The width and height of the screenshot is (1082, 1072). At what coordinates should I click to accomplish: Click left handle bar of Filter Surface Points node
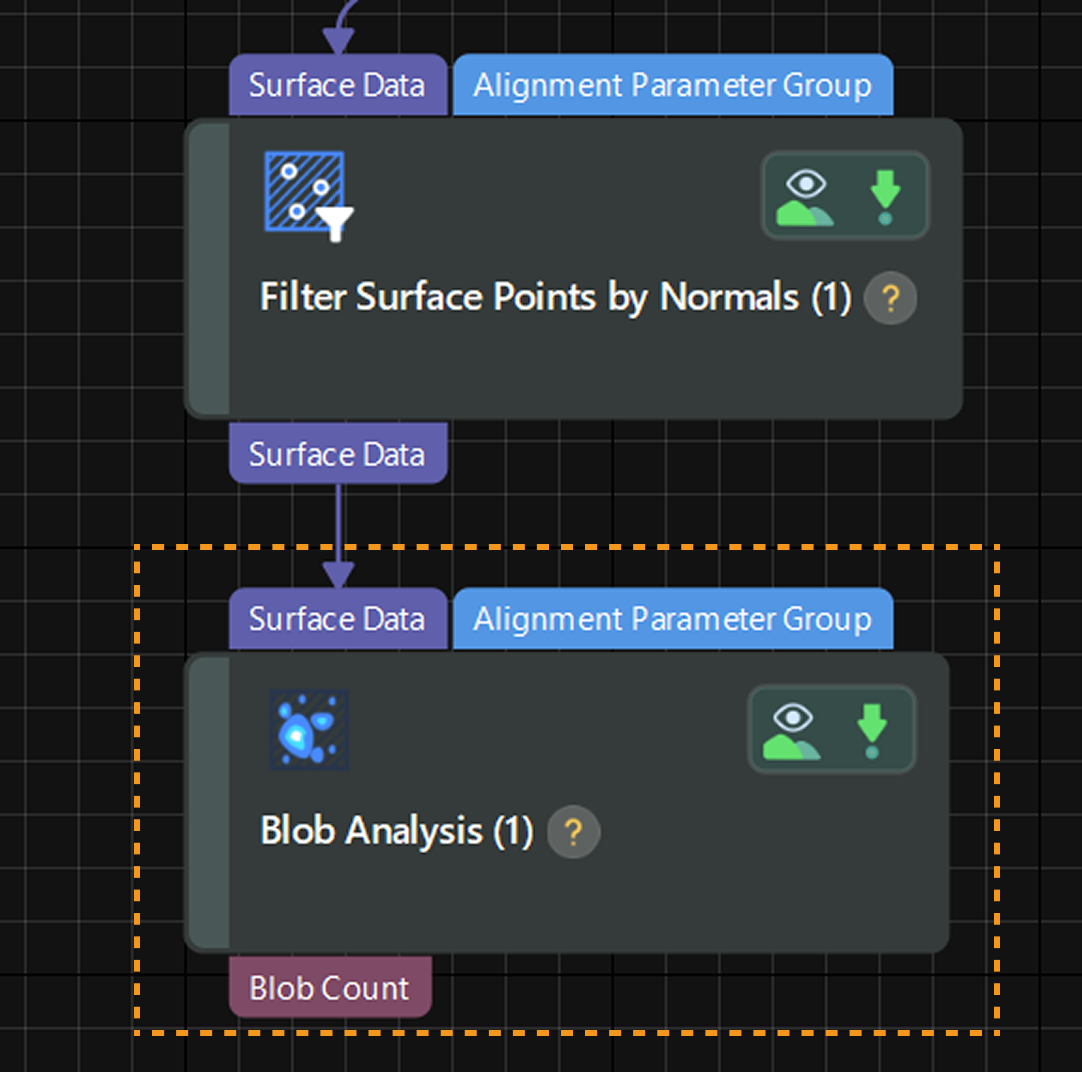(x=209, y=268)
